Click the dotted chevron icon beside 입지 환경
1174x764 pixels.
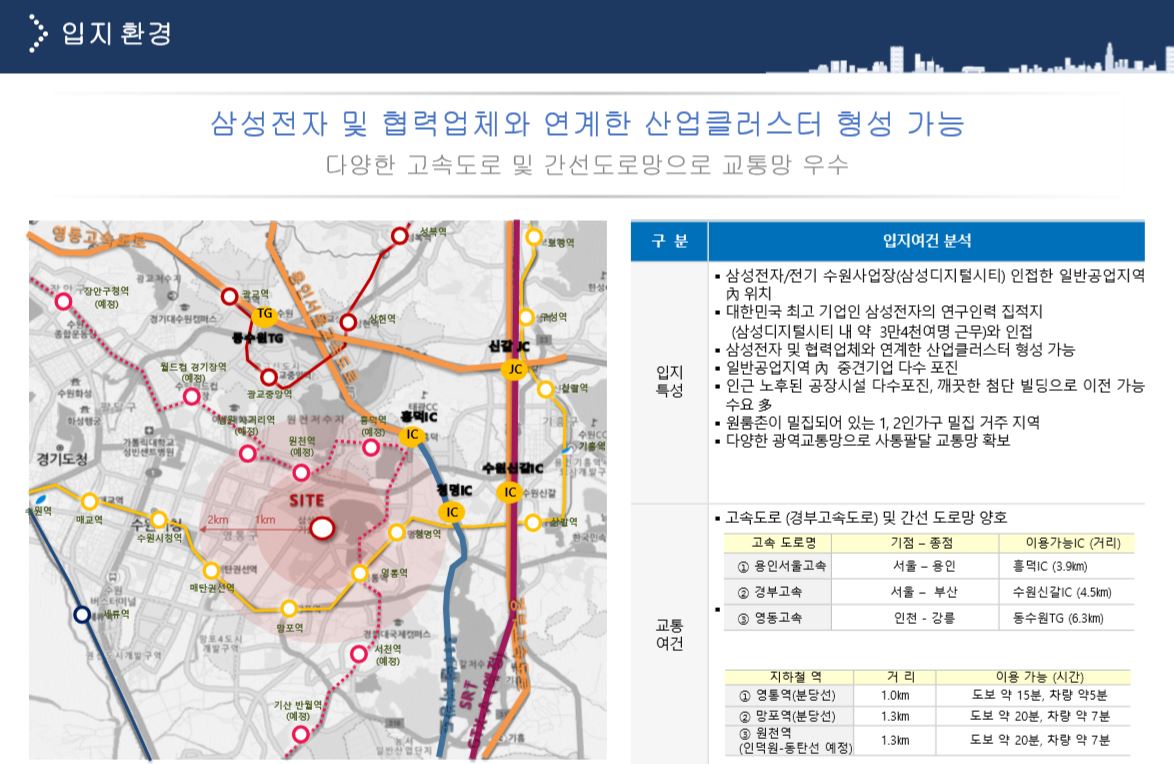pyautogui.click(x=37, y=34)
